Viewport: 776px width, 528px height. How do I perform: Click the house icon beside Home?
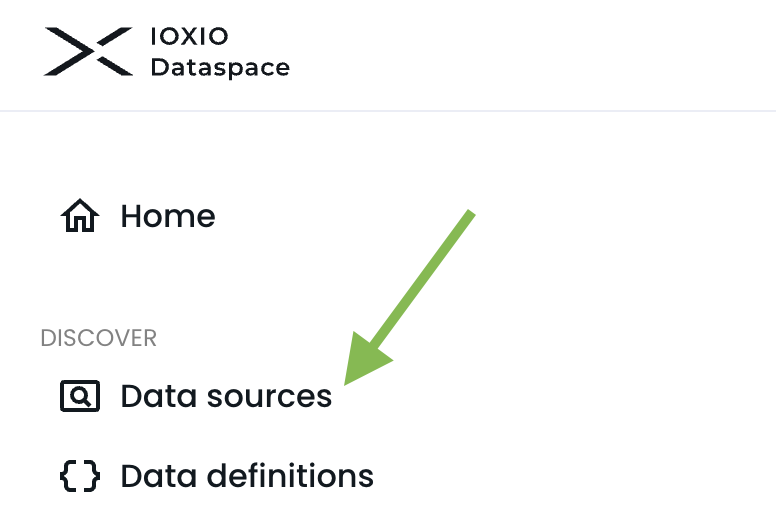click(80, 216)
